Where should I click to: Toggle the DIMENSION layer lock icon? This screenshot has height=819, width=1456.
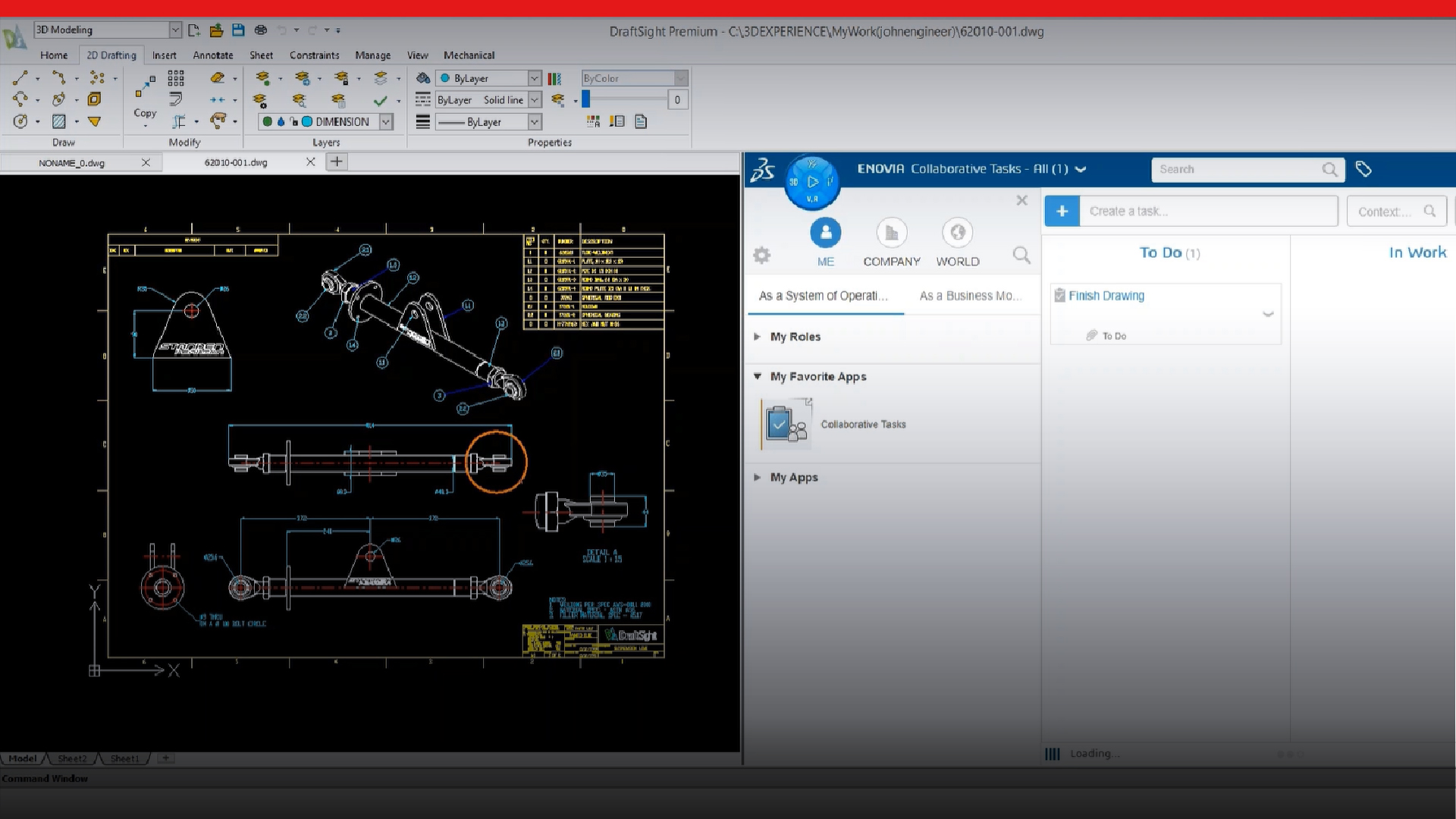click(293, 121)
